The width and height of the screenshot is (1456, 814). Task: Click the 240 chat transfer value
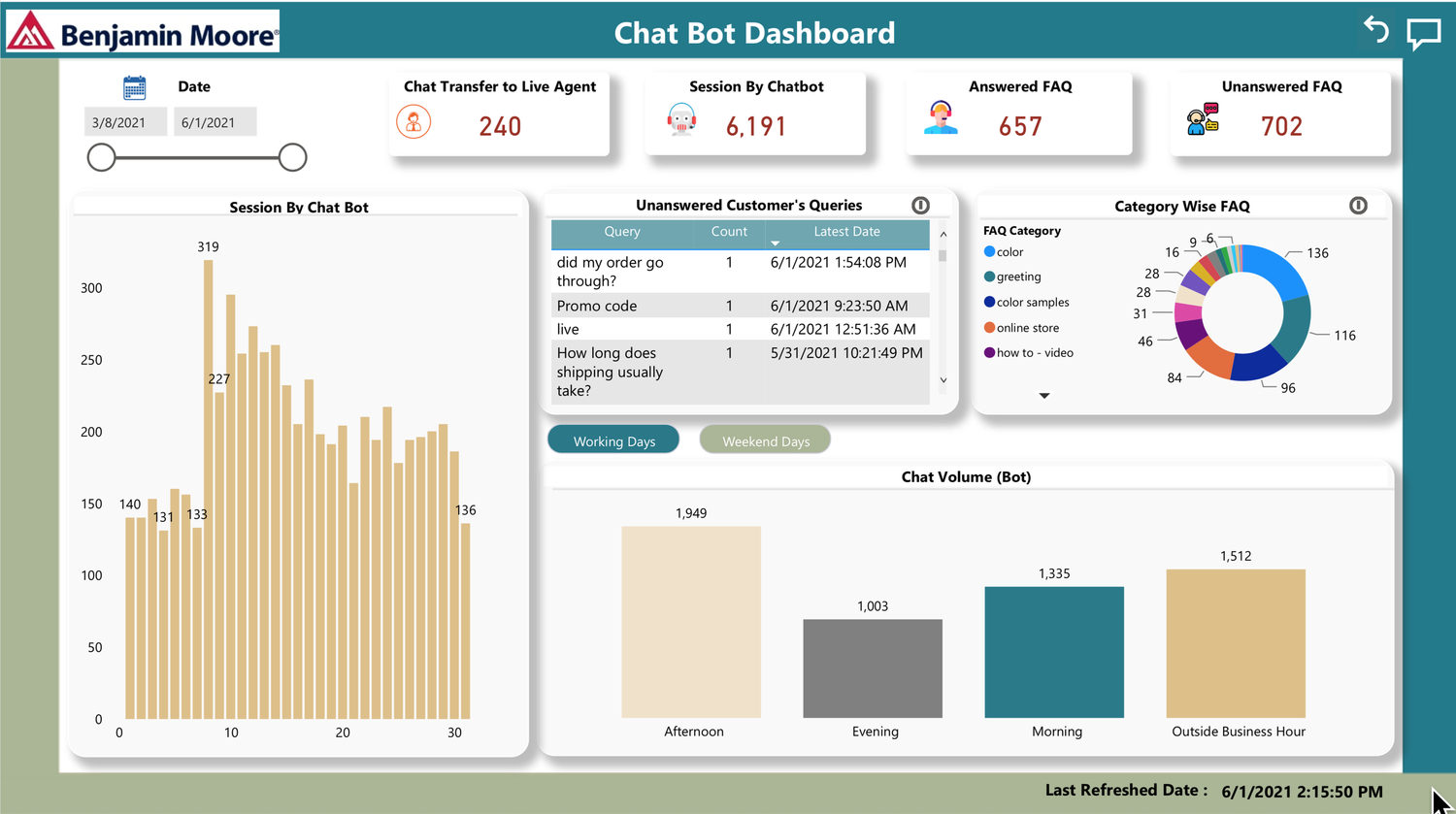pos(500,126)
